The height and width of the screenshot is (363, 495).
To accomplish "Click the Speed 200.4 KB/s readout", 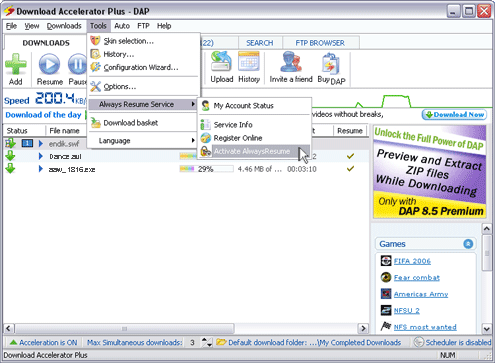I will pyautogui.click(x=45, y=99).
